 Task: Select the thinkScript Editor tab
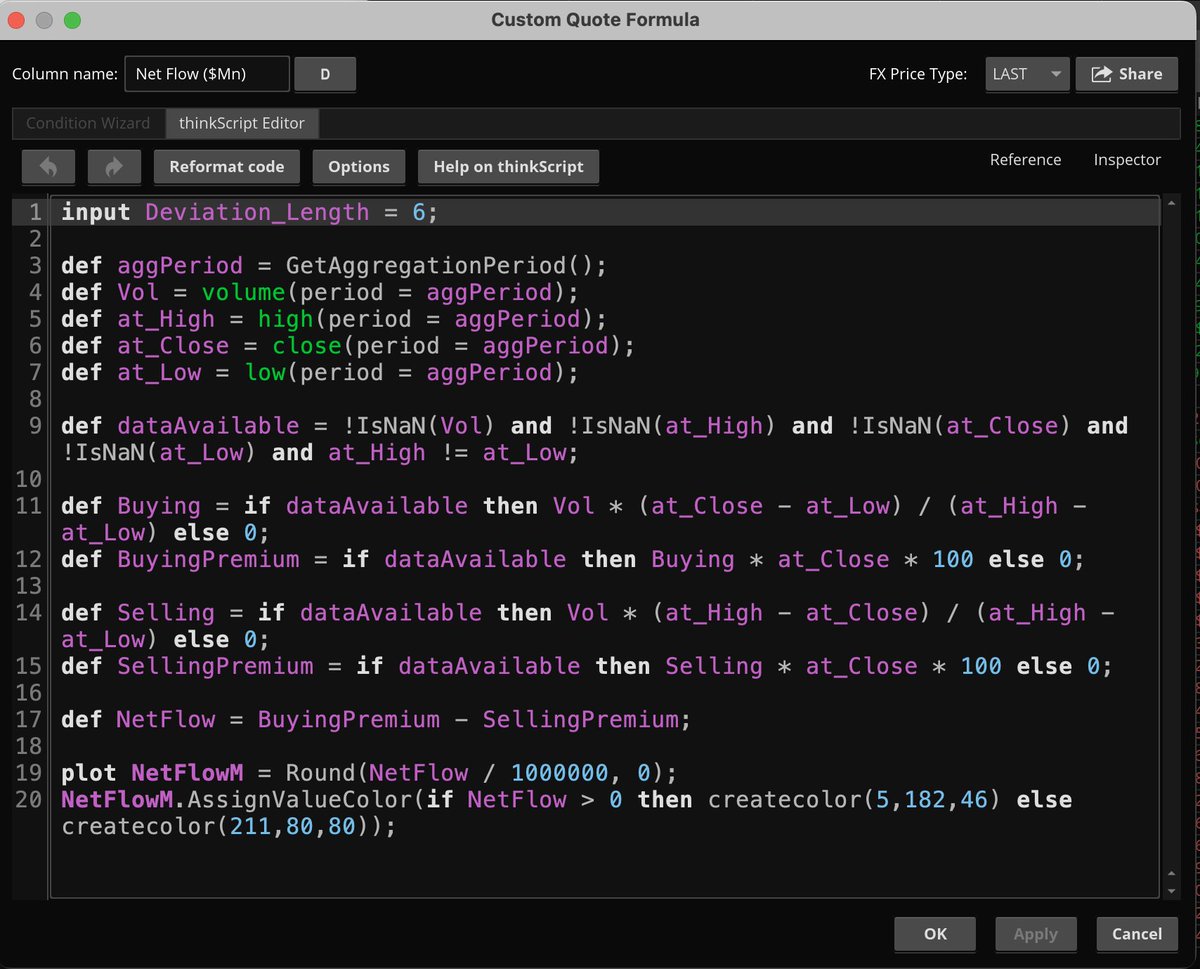[242, 123]
